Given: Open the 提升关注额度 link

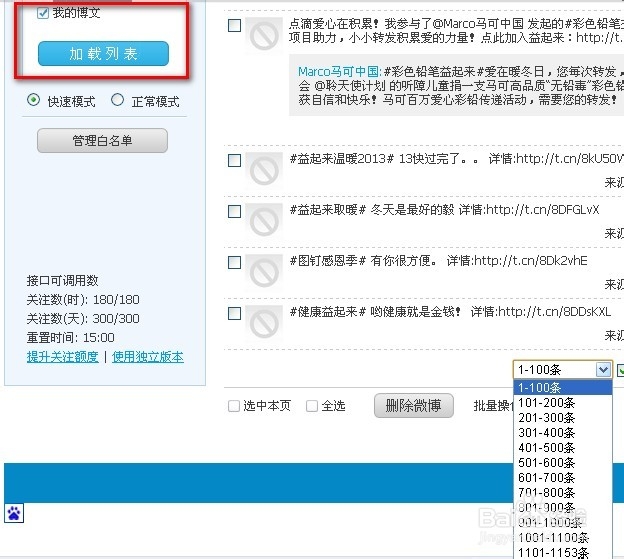Looking at the screenshot, I should 62,357.
